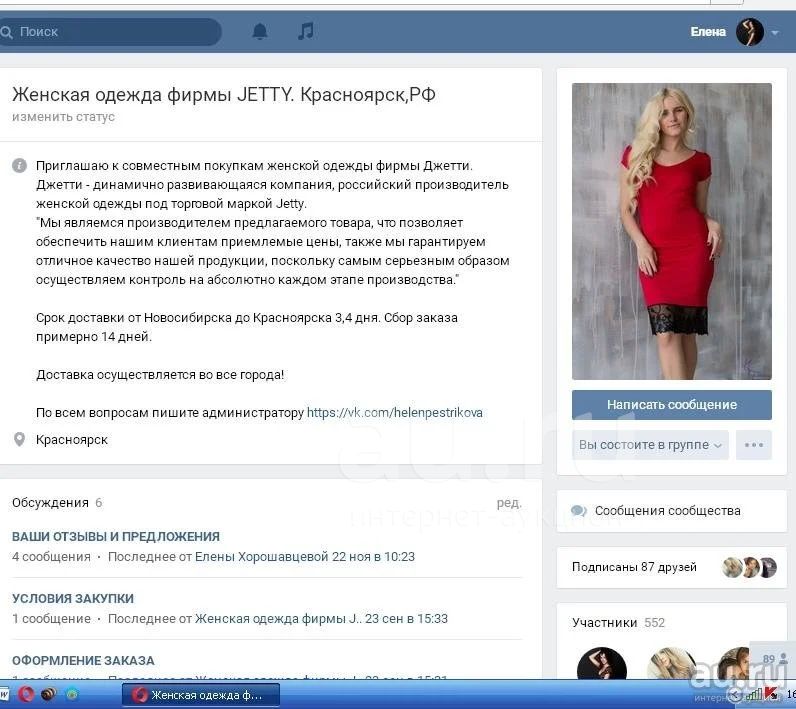This screenshot has height=709, width=796.
Task: Open Участники 552 members list
Action: coord(618,623)
